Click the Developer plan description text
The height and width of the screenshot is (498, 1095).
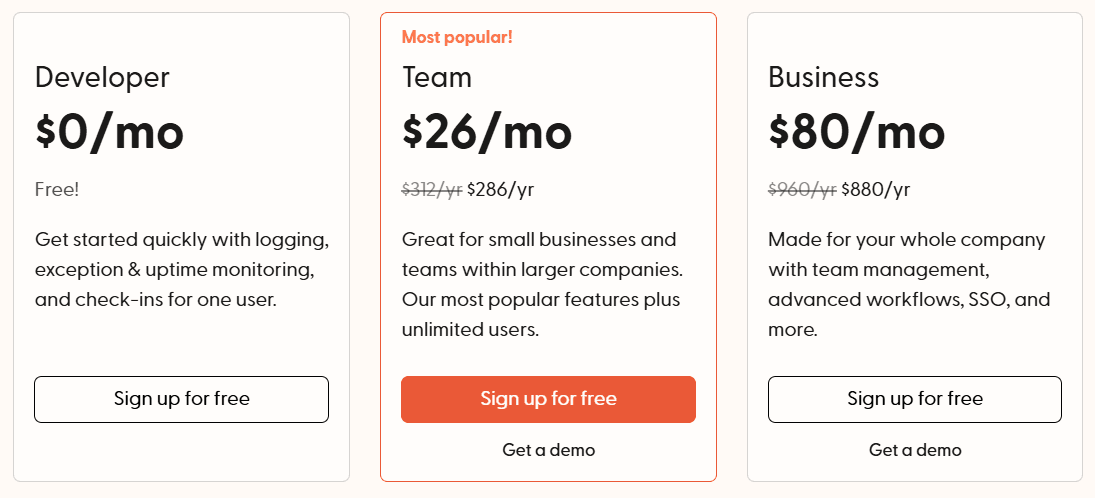[x=182, y=270]
